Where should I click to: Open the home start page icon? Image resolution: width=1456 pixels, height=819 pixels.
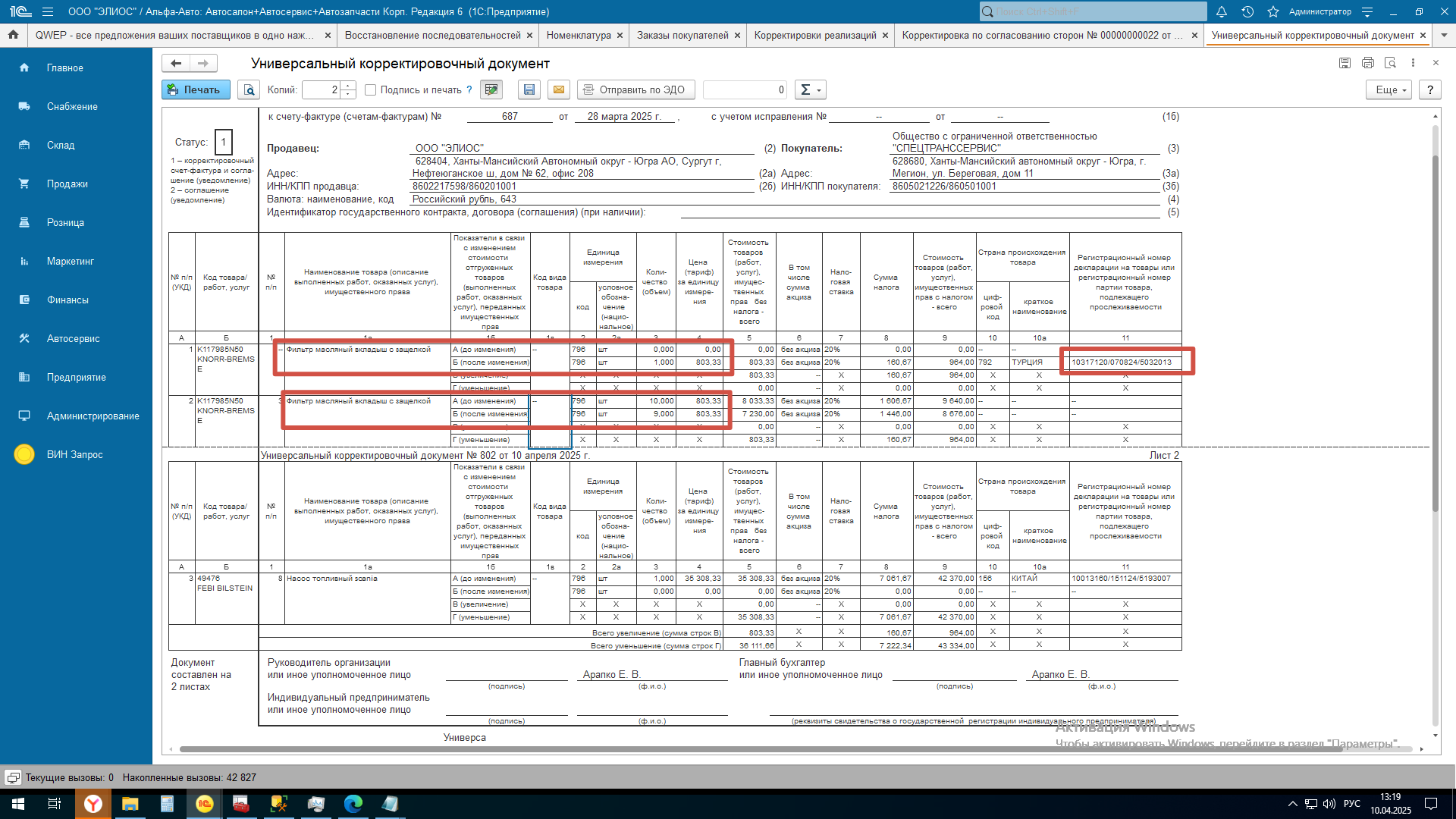coord(13,35)
